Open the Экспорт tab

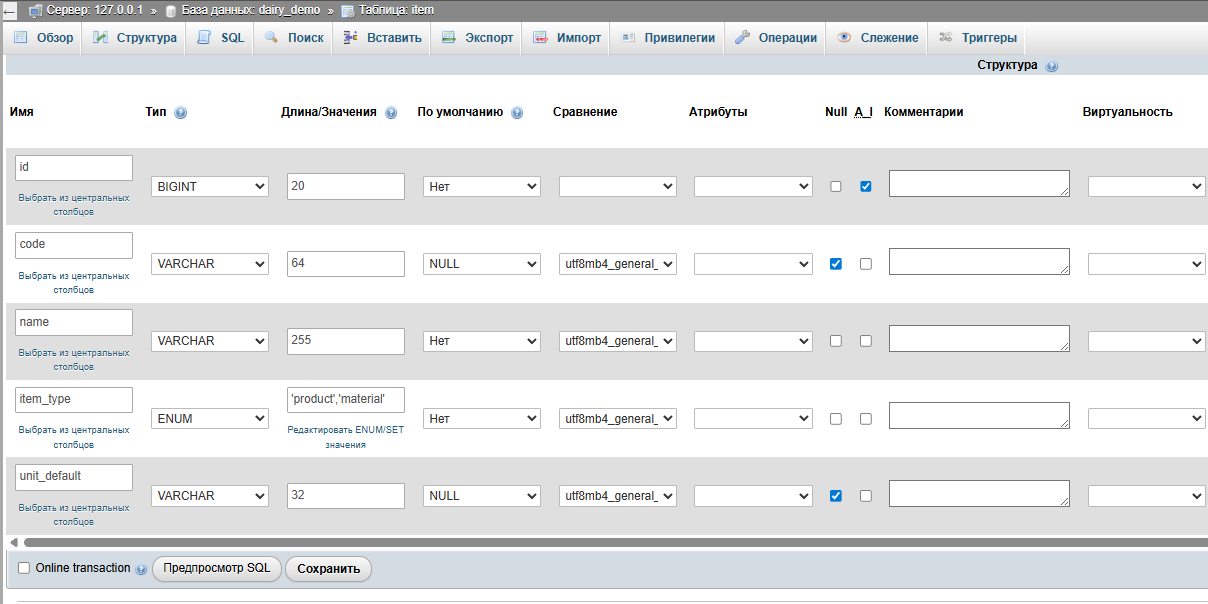pyautogui.click(x=477, y=38)
